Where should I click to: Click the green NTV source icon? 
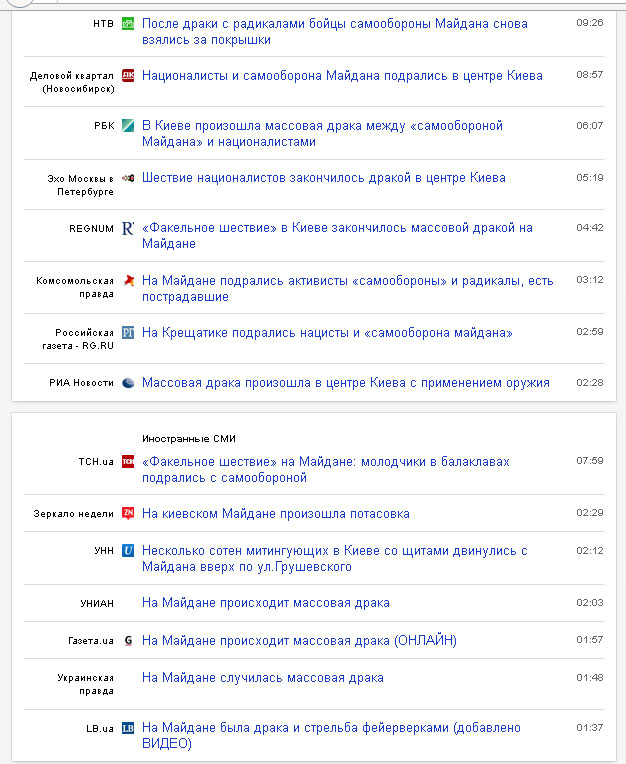[x=128, y=23]
